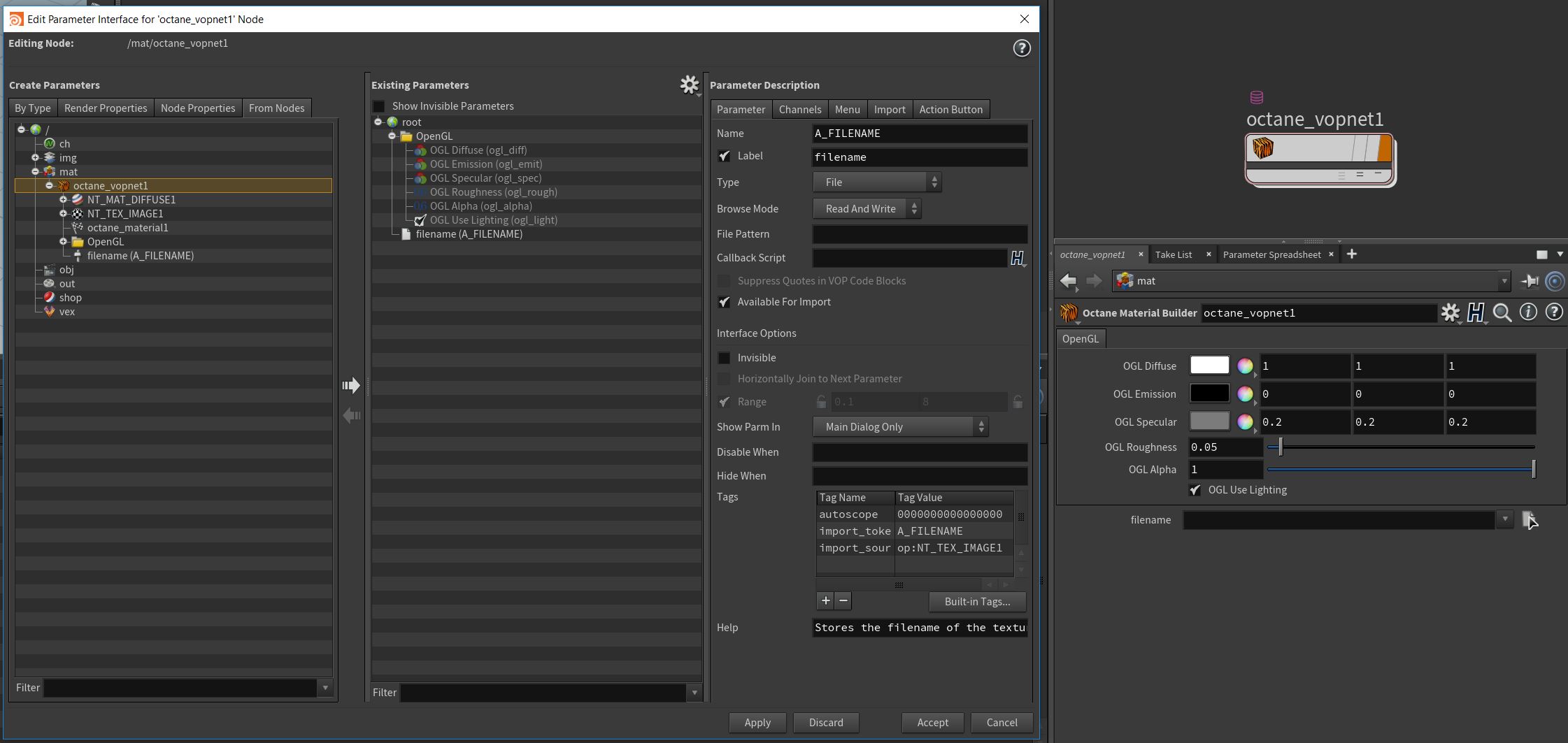Click the HScript H icon in the parameter pane
This screenshot has height=743, width=1568.
(1476, 312)
